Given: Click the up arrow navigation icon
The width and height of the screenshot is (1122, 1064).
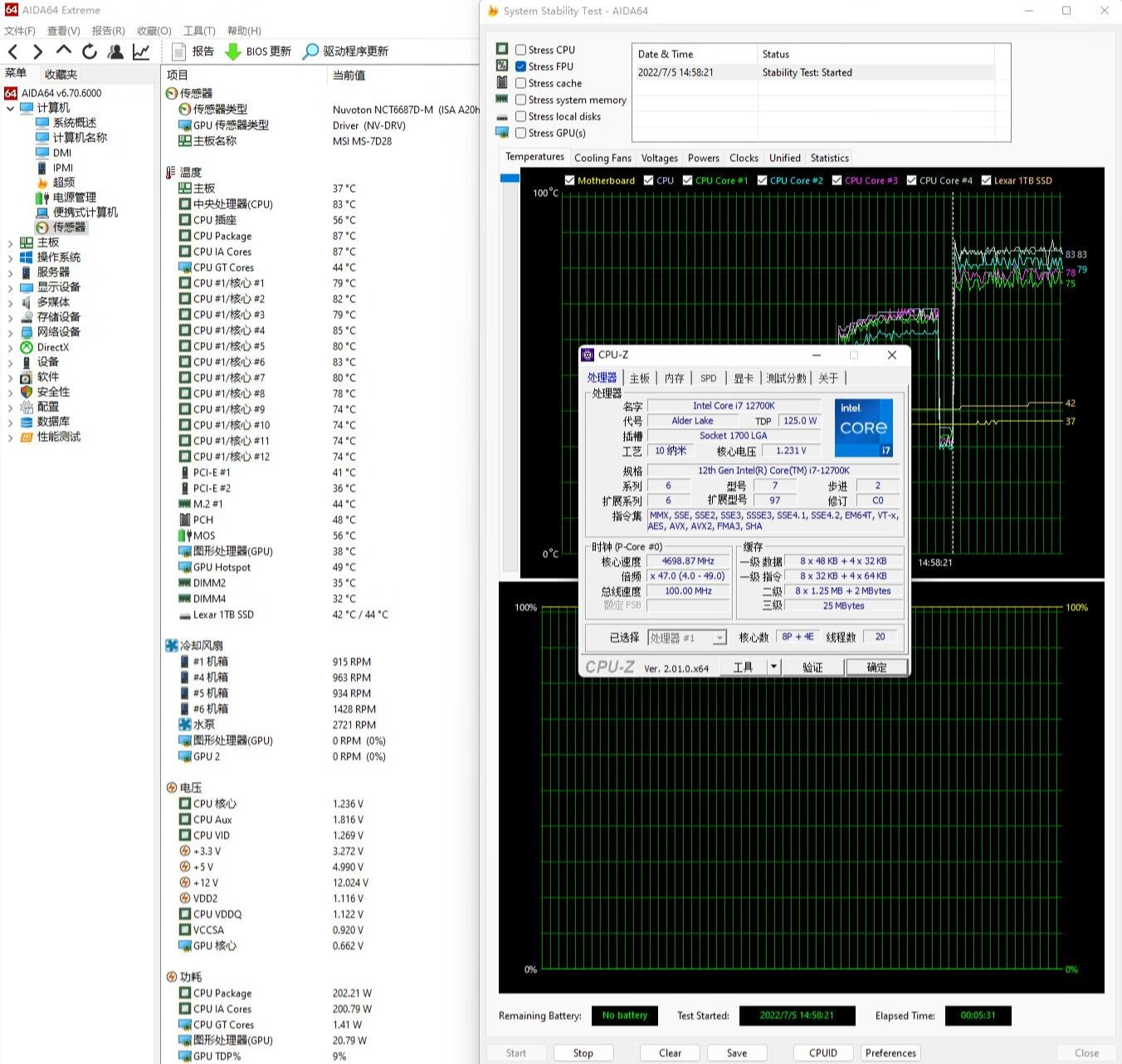Looking at the screenshot, I should click(x=64, y=51).
